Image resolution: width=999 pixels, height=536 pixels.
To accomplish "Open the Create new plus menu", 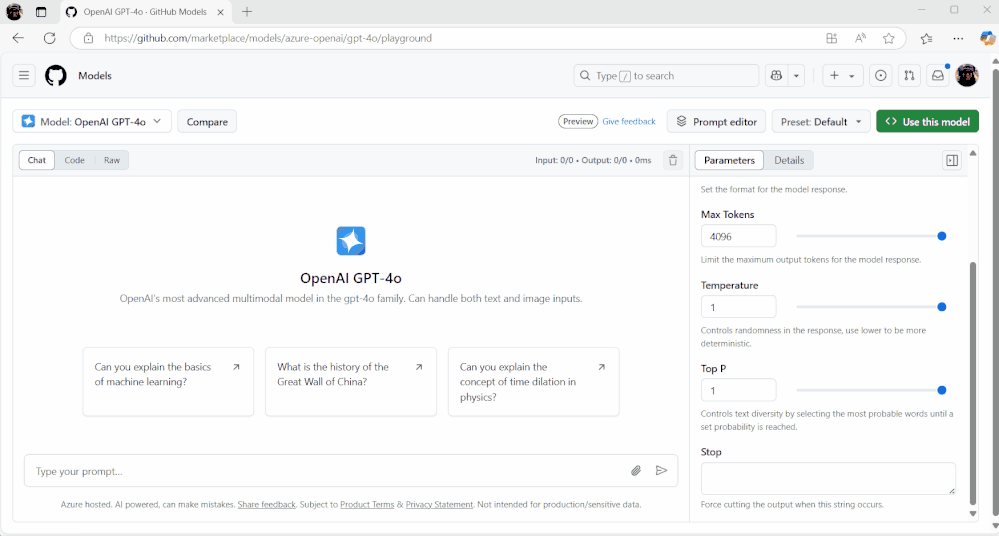I will tap(842, 76).
